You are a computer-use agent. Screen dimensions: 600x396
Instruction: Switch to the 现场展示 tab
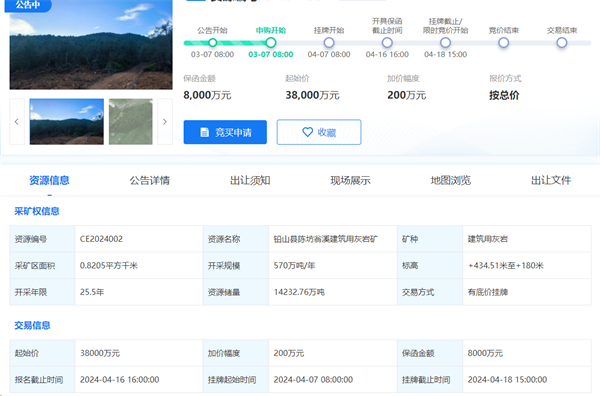pos(351,180)
